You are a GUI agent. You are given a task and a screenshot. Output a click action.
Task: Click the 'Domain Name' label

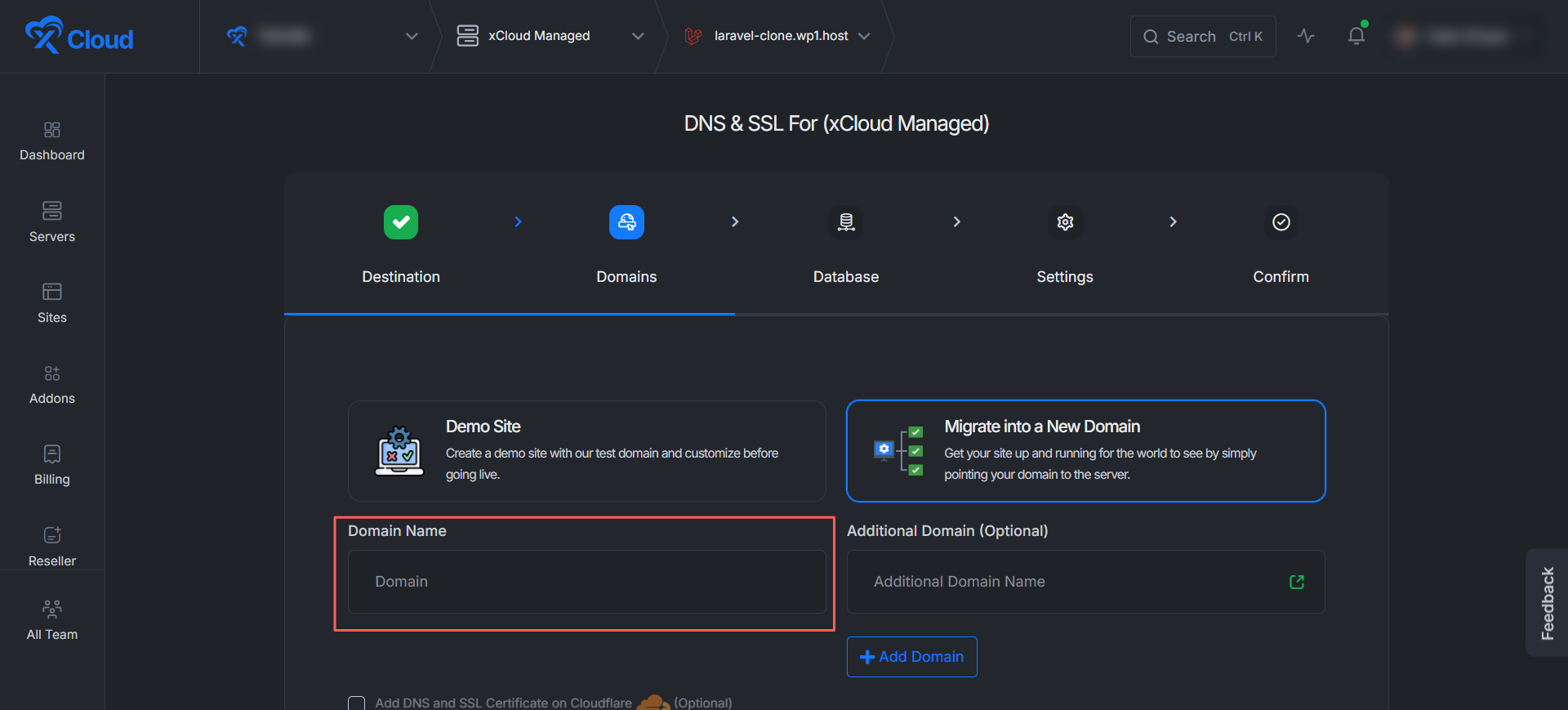(397, 531)
